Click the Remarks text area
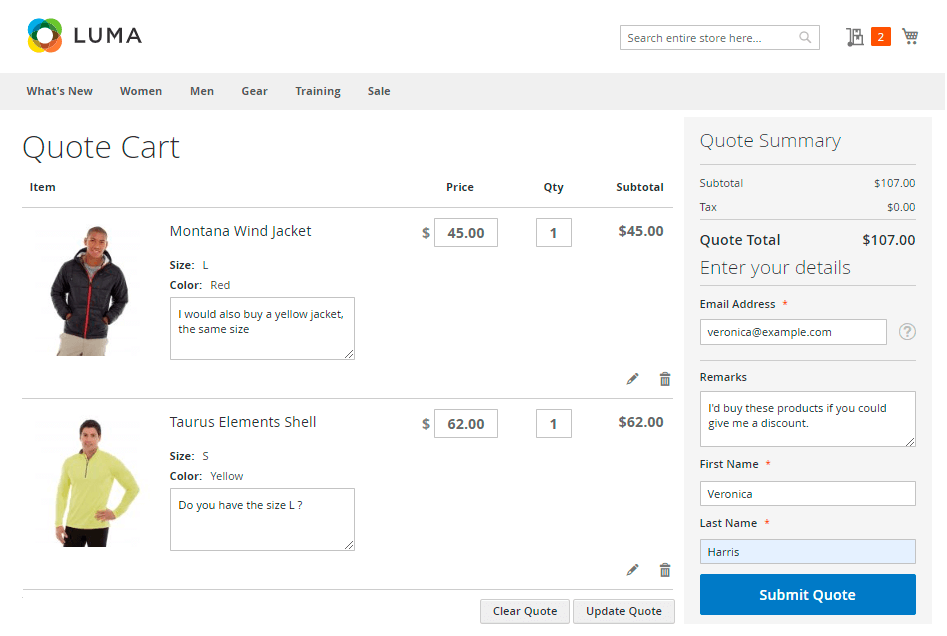Viewport: 947px width, 636px height. tap(807, 418)
